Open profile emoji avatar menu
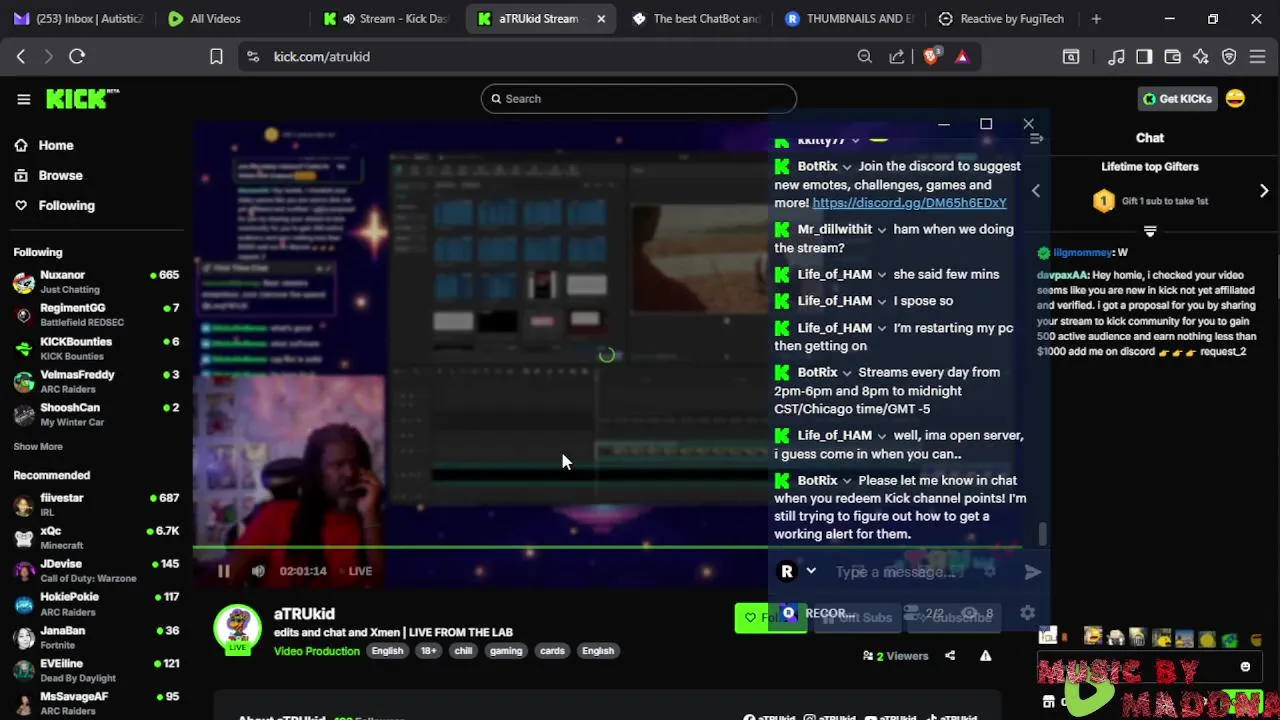The width and height of the screenshot is (1280, 720). (1236, 98)
